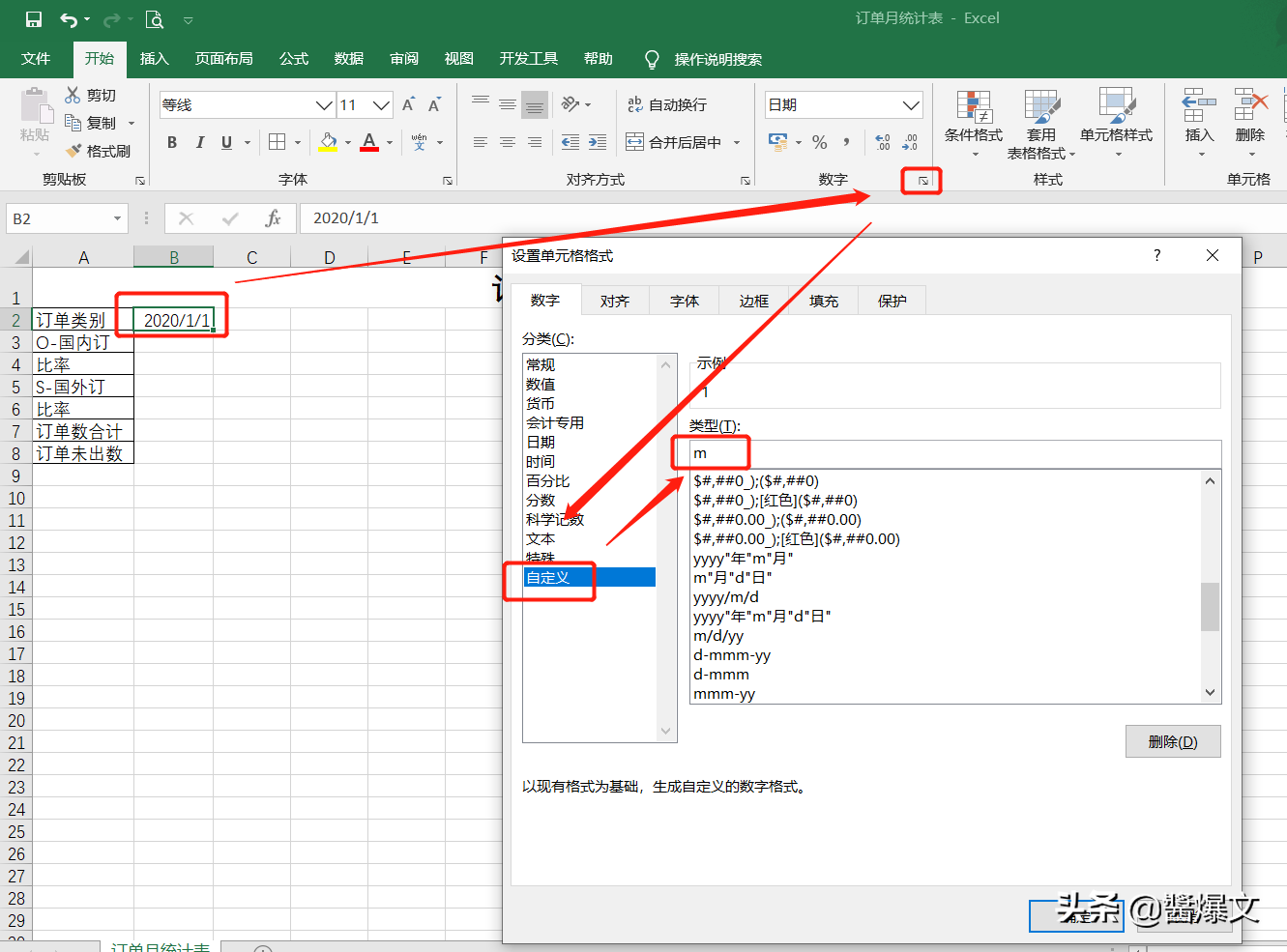Image resolution: width=1287 pixels, height=952 pixels.
Task: Expand Merge and Center dropdown arrow
Action: (x=737, y=142)
